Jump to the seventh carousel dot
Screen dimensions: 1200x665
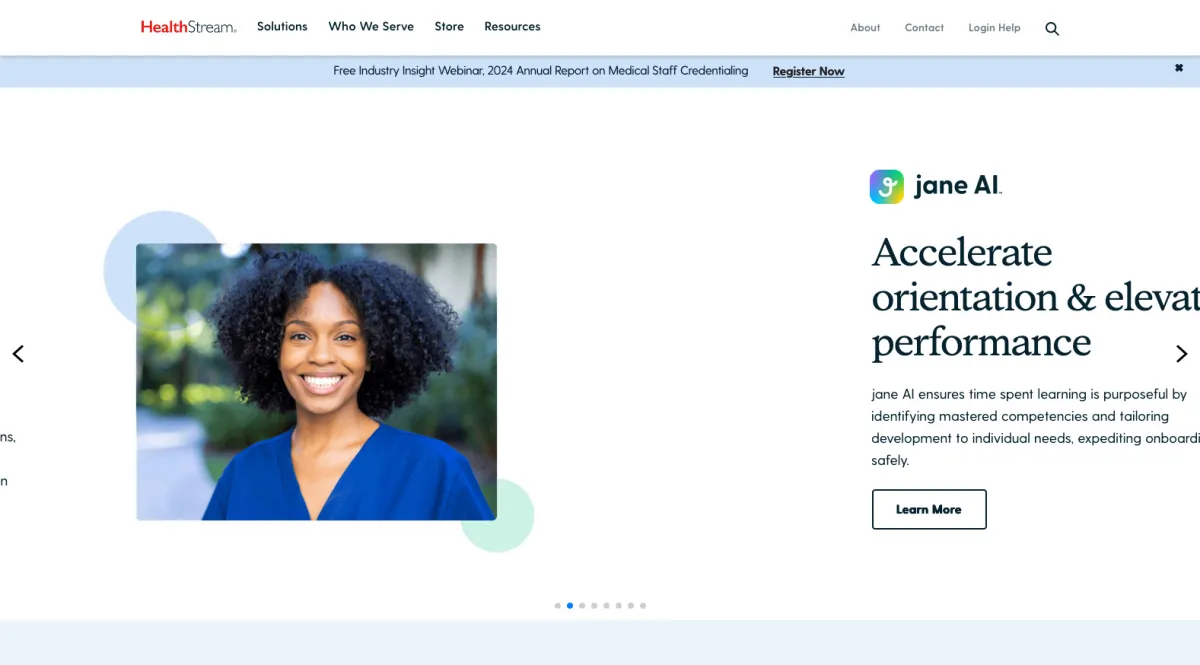(x=631, y=605)
